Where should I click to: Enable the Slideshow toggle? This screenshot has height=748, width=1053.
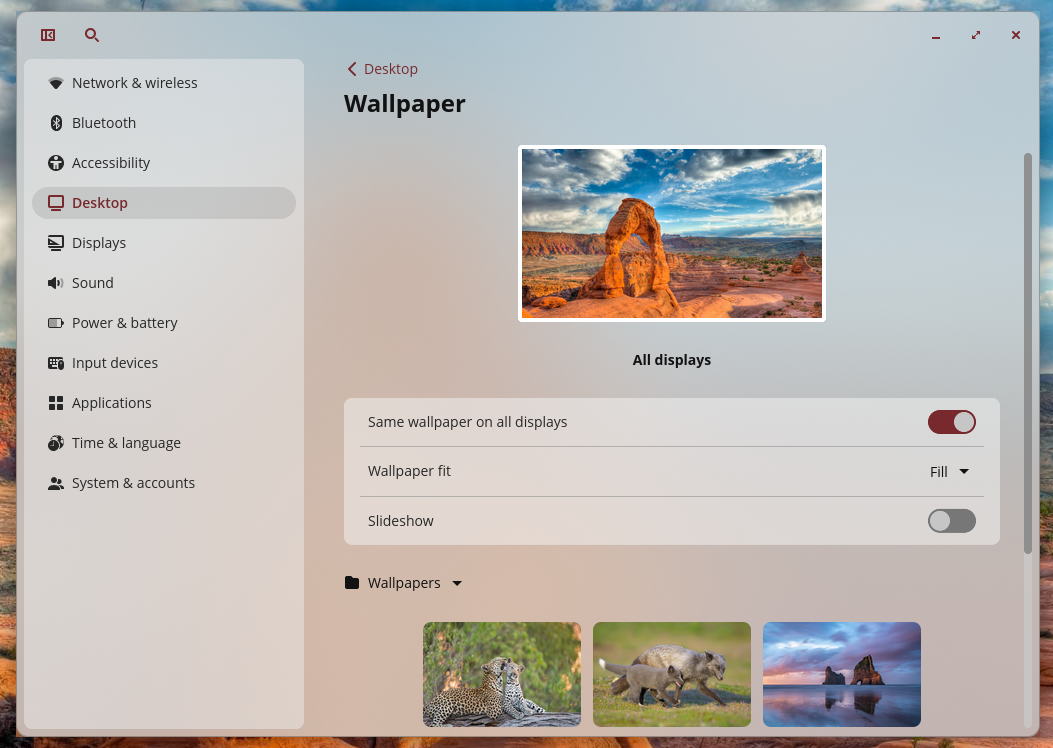(x=951, y=521)
